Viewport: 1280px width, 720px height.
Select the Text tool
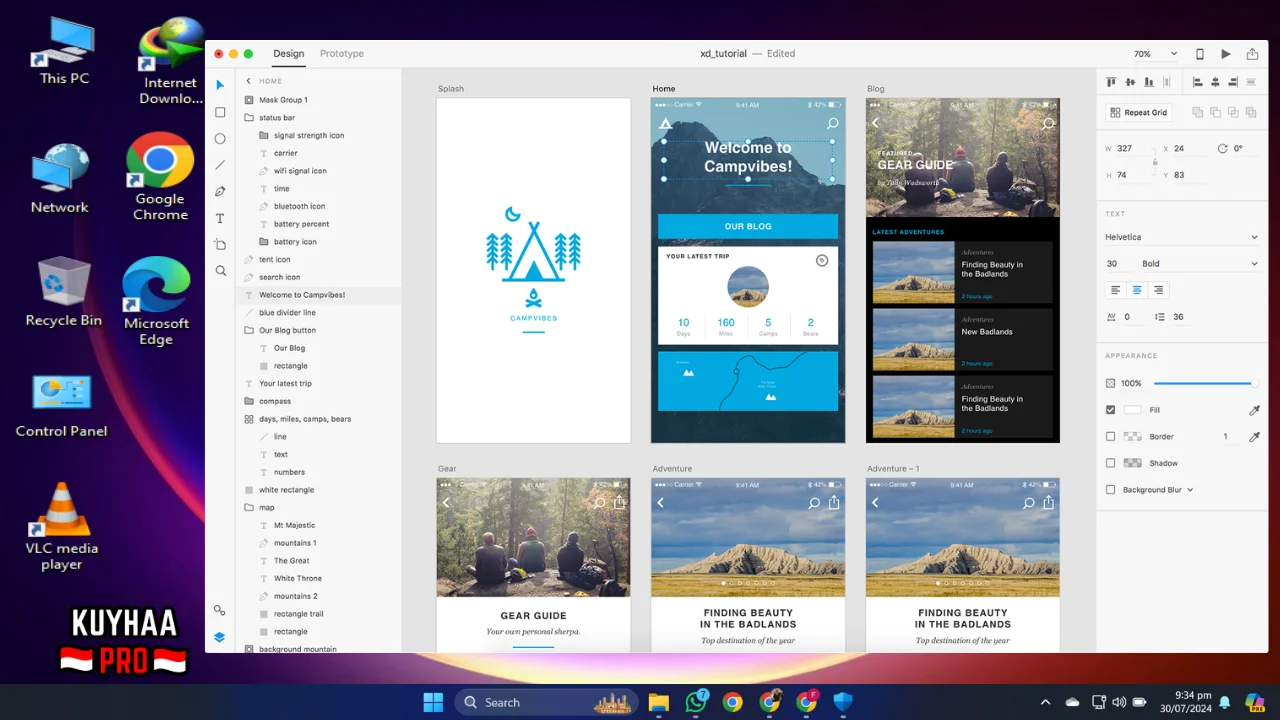coord(220,218)
